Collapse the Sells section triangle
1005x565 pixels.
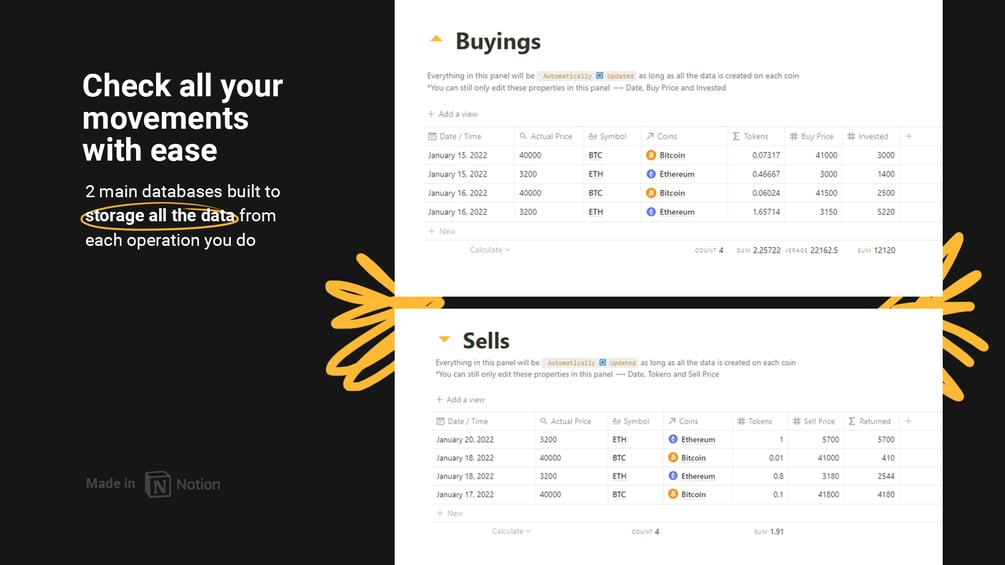[444, 339]
